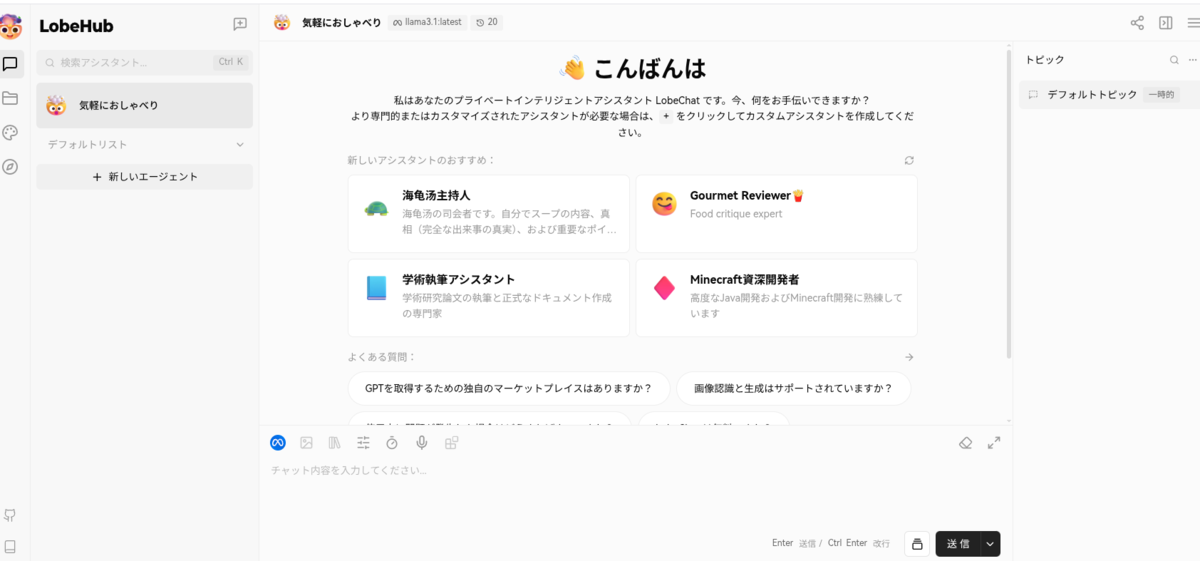Open user avatar in top-left corner
The height and width of the screenshot is (561, 1200).
pos(10,26)
